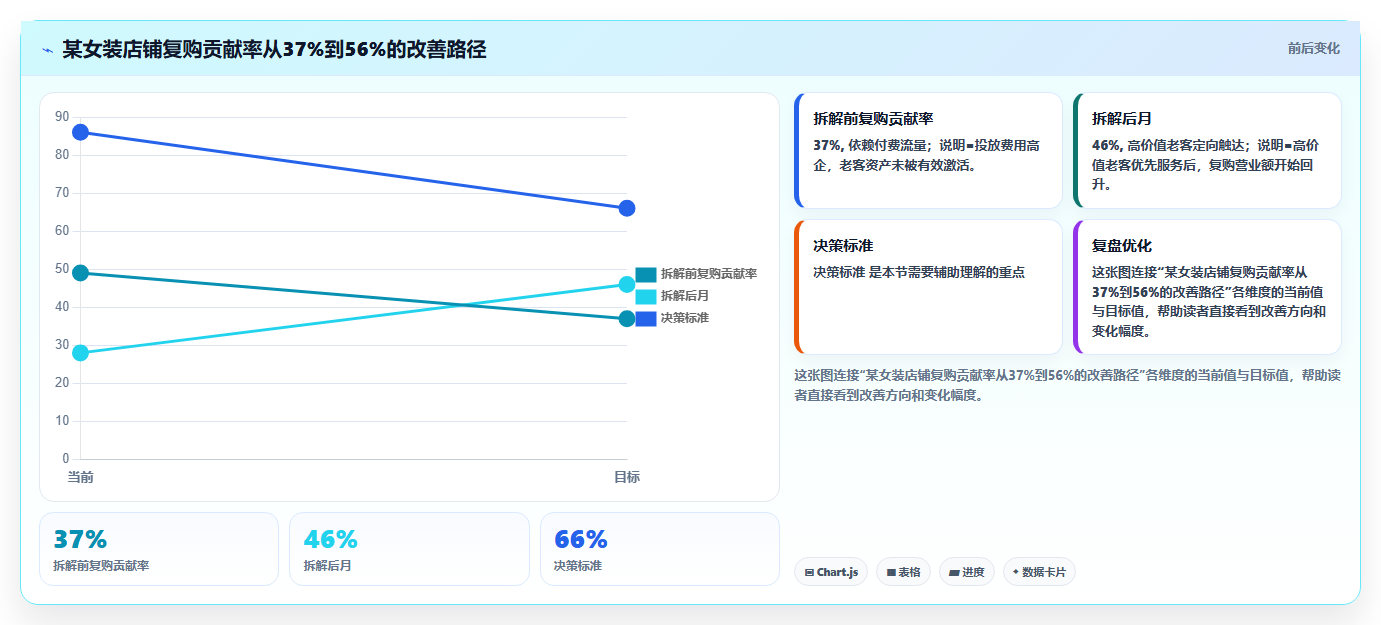Viewport: 1381px width, 625px height.
Task: Click the description paragraph below the info cards
Action: [1067, 385]
